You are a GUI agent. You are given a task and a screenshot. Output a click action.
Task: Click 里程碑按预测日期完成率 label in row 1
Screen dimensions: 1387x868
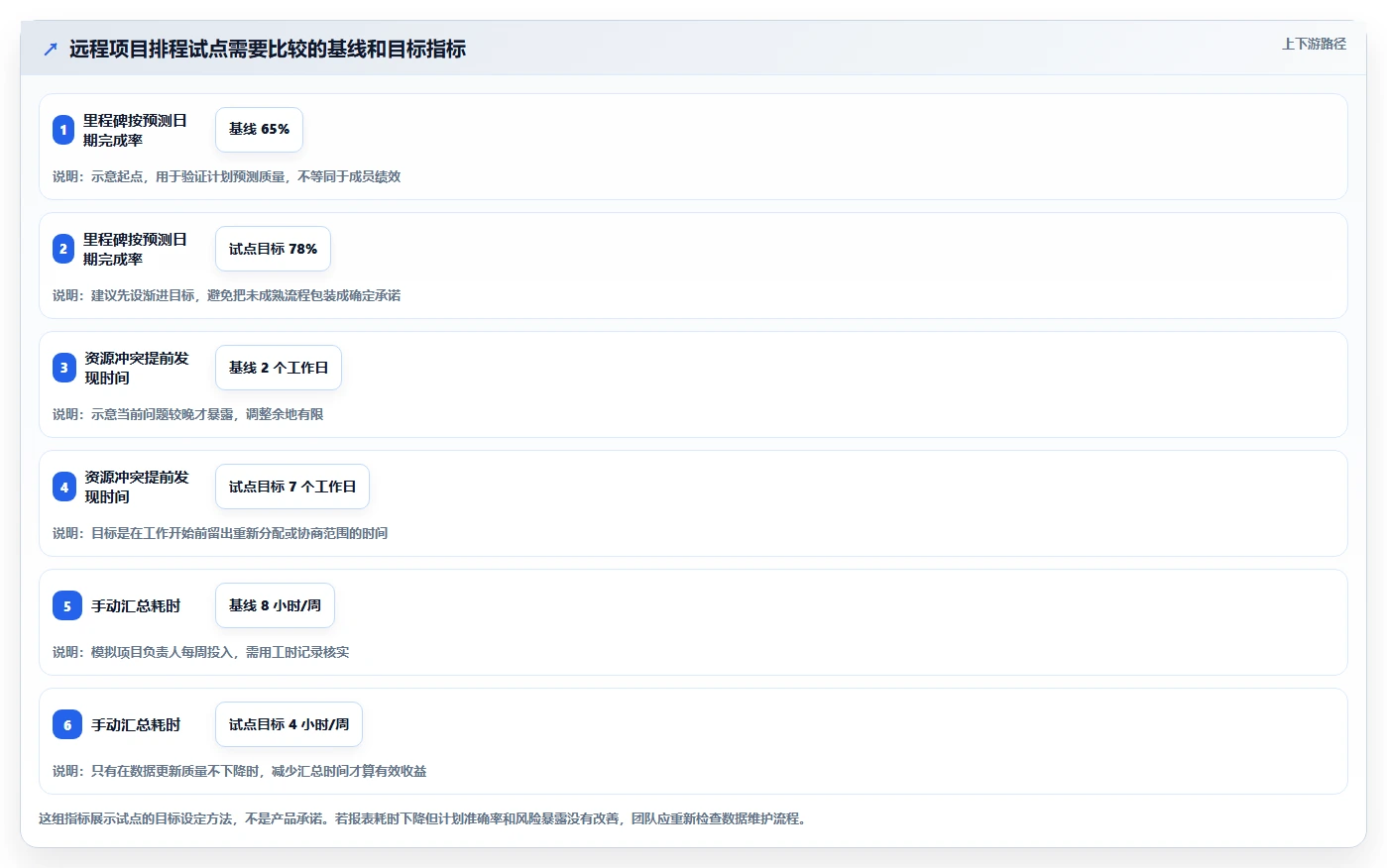pyautogui.click(x=135, y=130)
